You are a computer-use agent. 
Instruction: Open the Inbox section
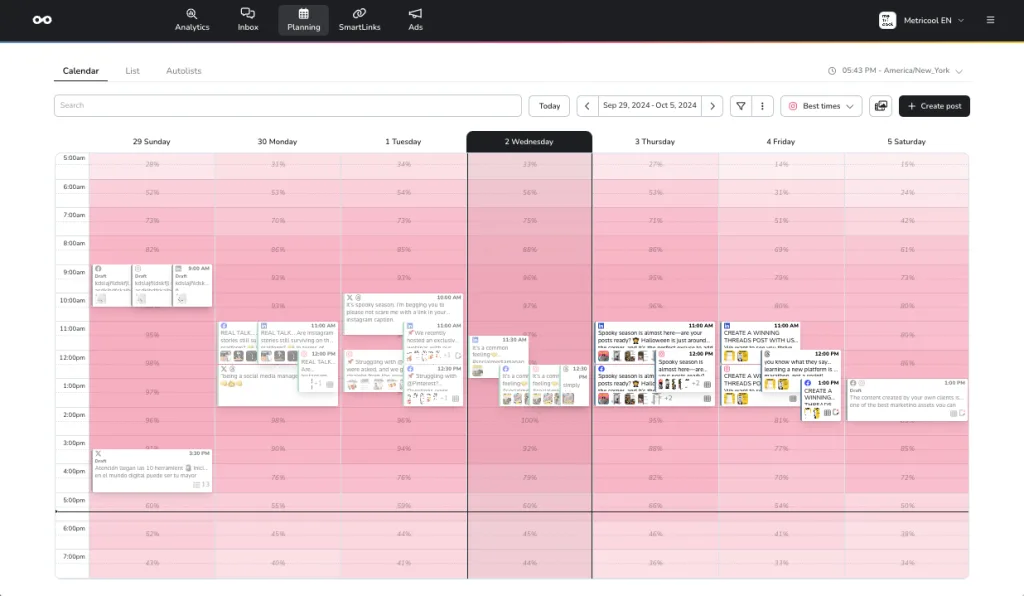coord(248,19)
